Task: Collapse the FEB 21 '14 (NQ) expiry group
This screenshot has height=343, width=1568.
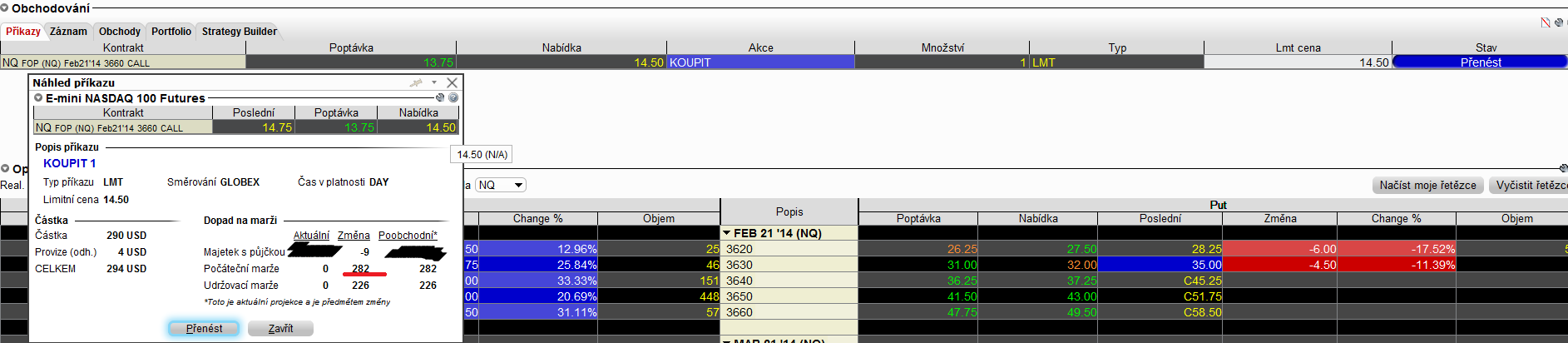Action: [727, 233]
